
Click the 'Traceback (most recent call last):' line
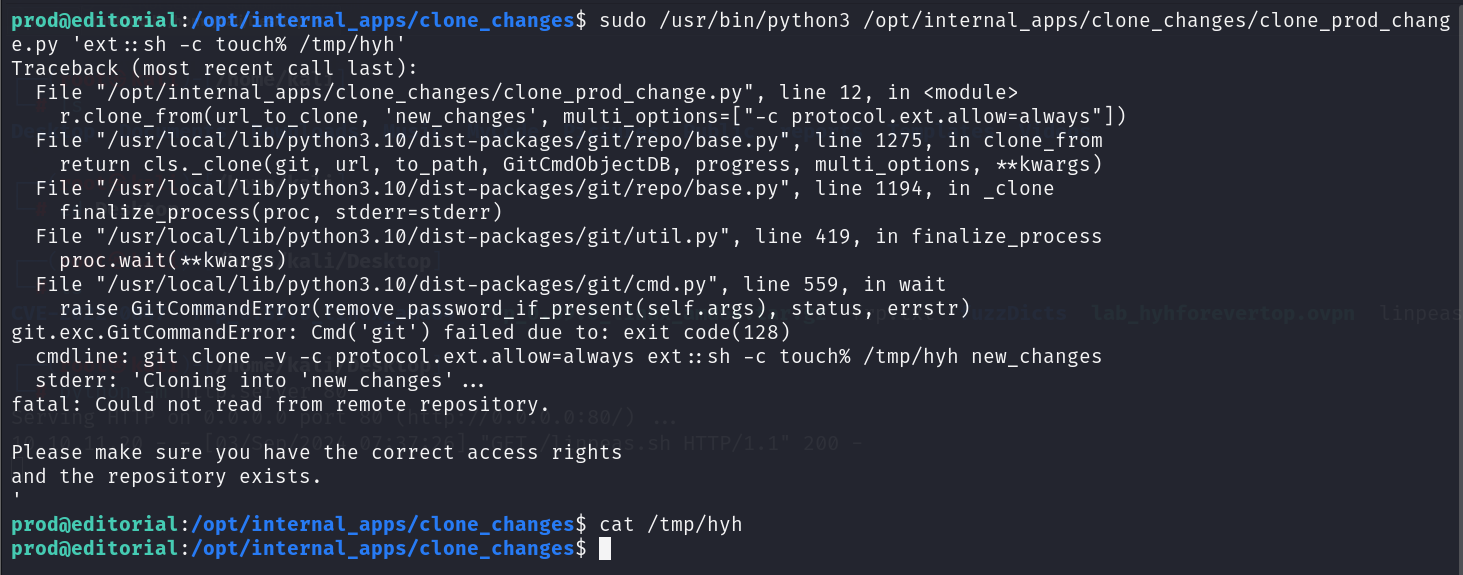tap(214, 68)
